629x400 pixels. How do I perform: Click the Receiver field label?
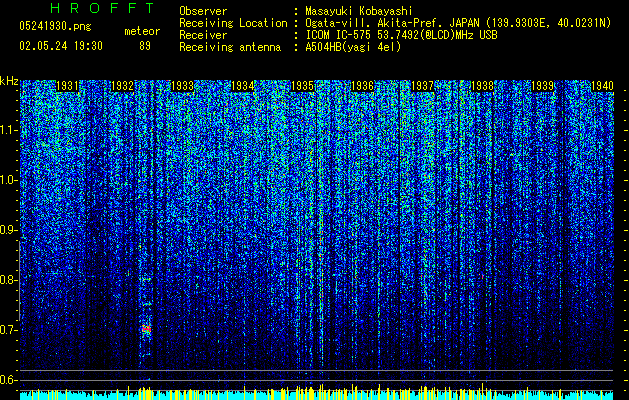(203, 35)
